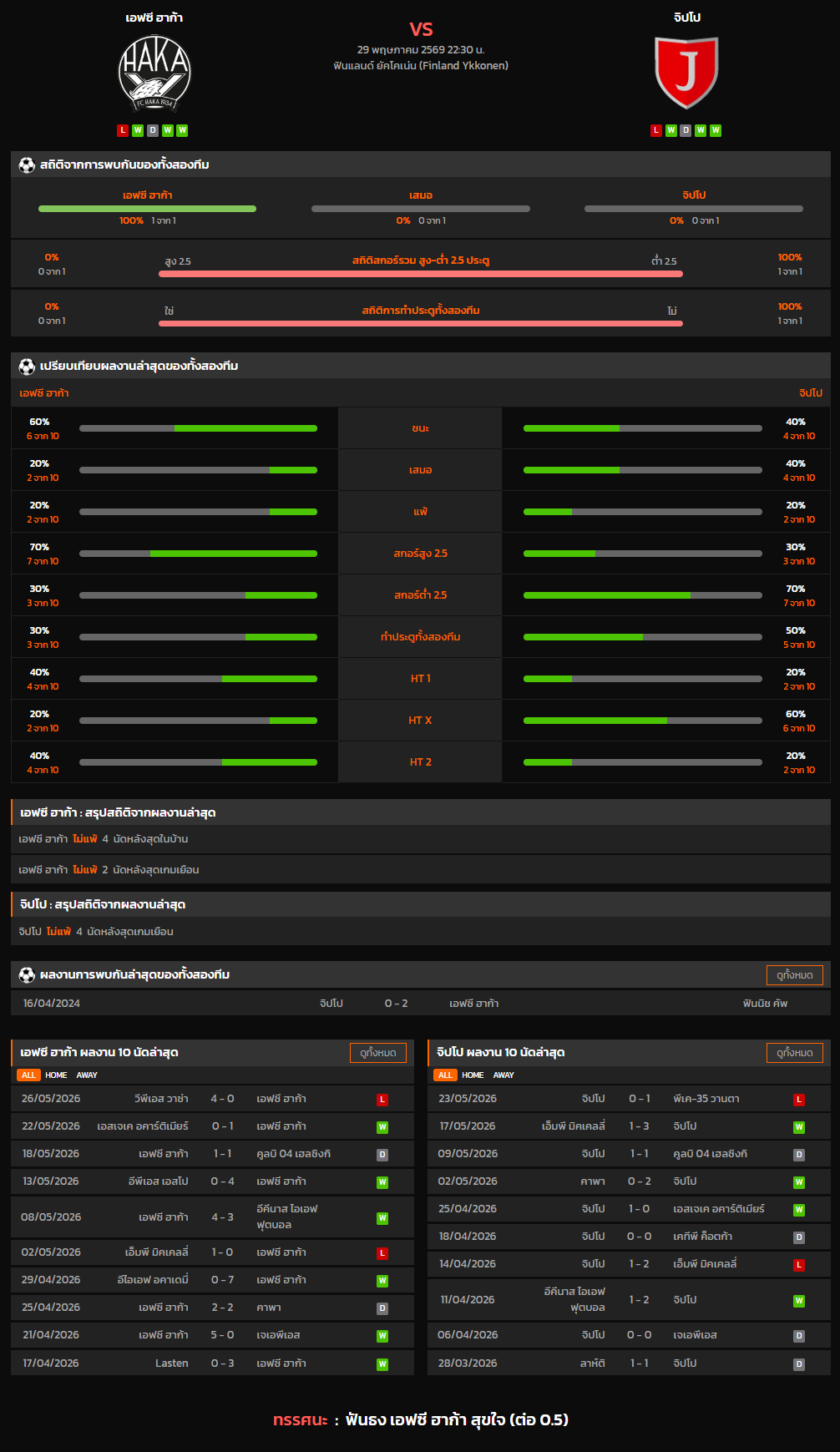The image size is (840, 1452).
Task: Click opponent Lasten on 17/04/2026 row
Action: click(x=171, y=1363)
